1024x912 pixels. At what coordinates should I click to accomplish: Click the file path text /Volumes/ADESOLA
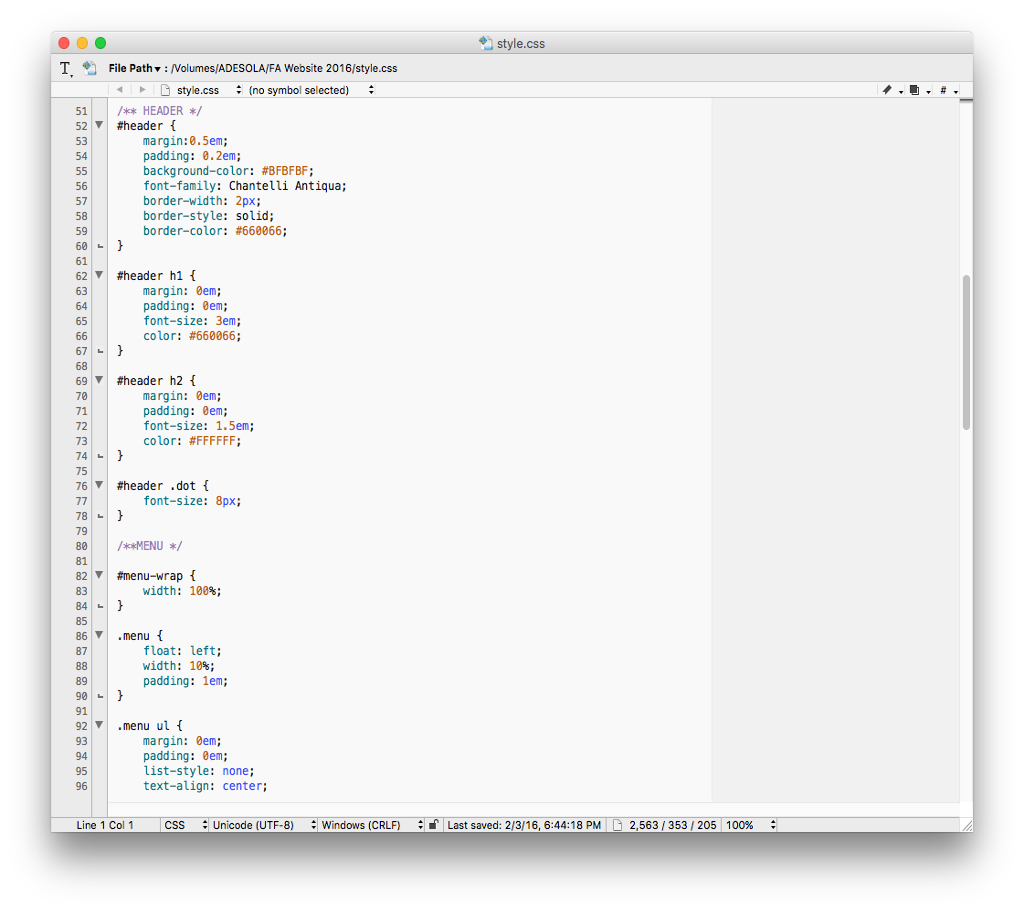(284, 68)
